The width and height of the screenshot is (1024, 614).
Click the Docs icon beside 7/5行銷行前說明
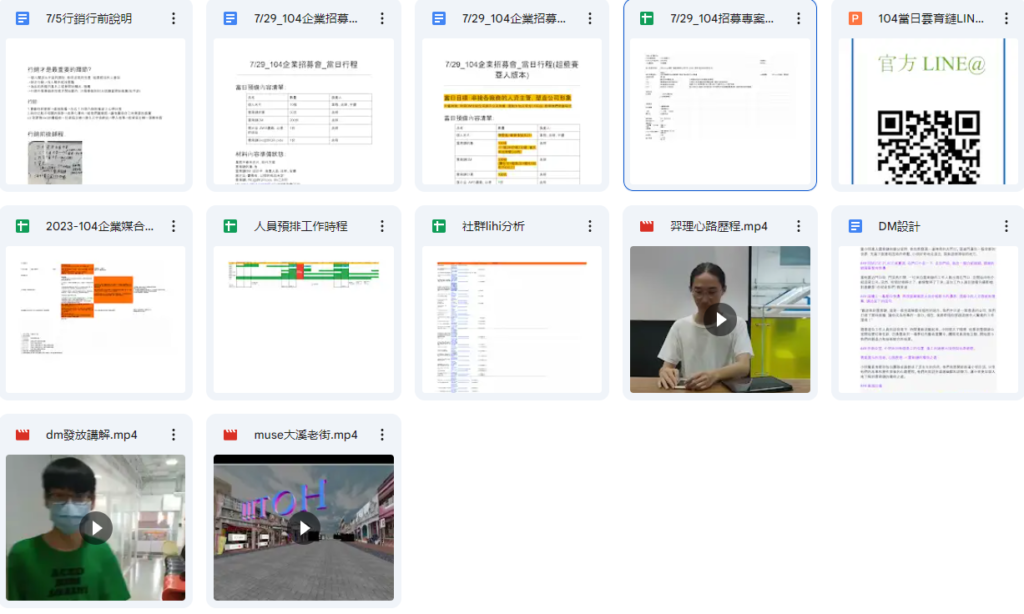(x=23, y=19)
